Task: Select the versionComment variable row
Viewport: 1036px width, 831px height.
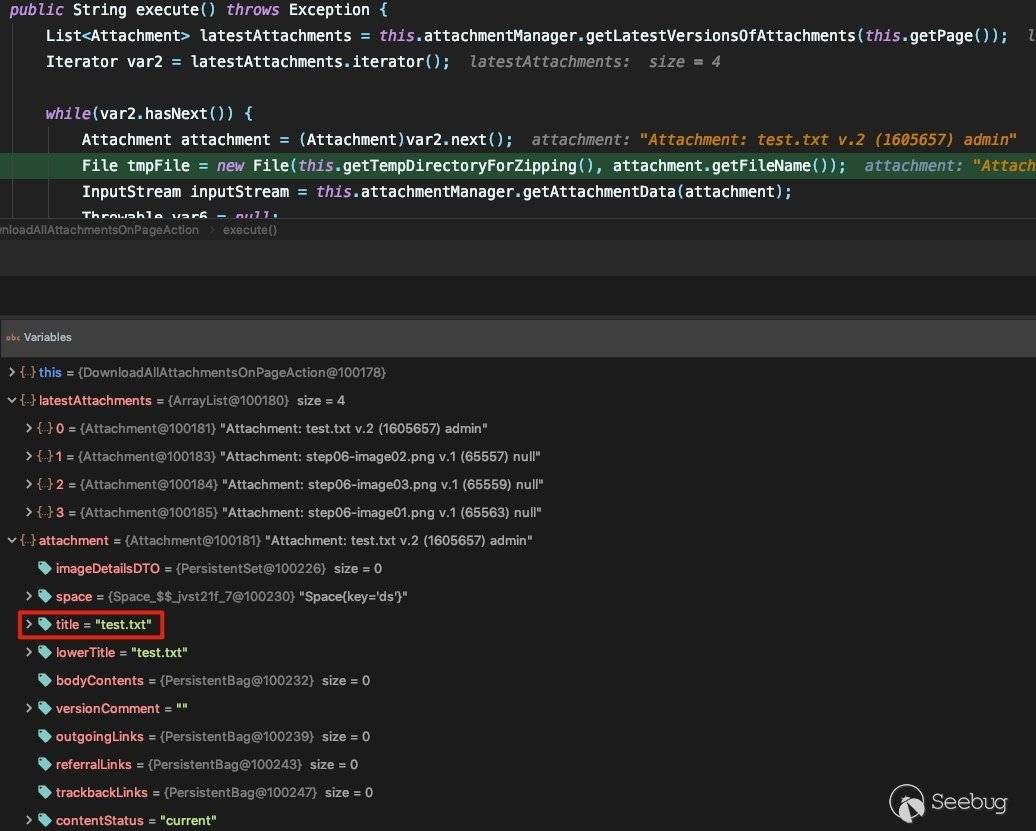Action: pyautogui.click(x=121, y=708)
